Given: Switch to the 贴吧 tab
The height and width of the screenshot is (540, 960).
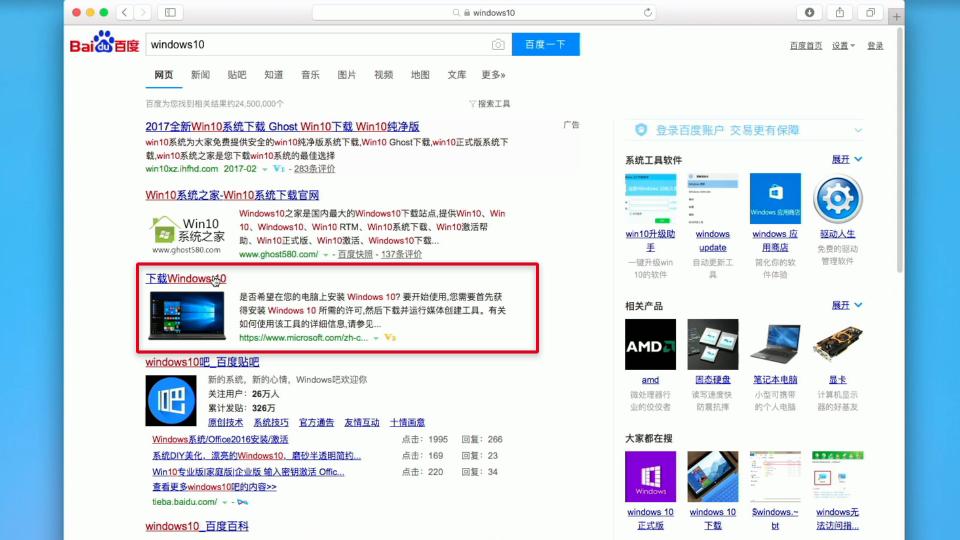Looking at the screenshot, I should tap(237, 75).
